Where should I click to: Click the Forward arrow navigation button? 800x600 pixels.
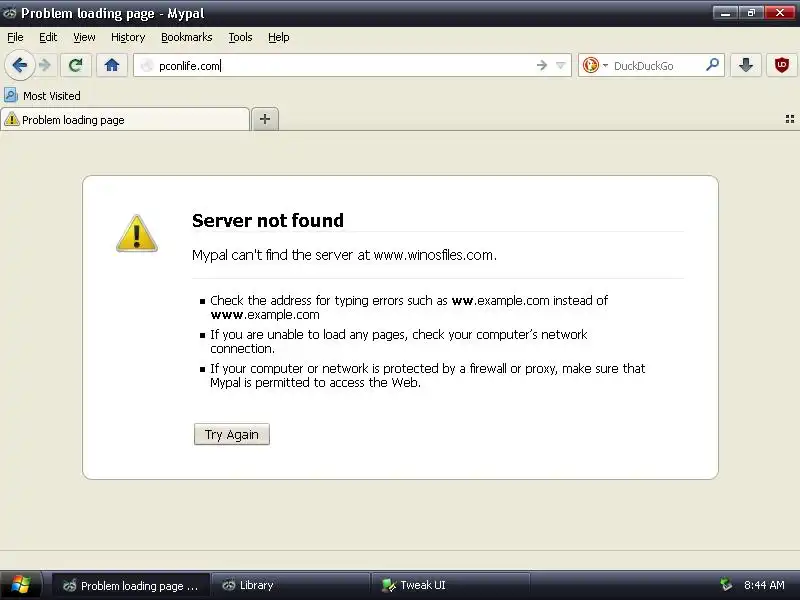pos(45,65)
